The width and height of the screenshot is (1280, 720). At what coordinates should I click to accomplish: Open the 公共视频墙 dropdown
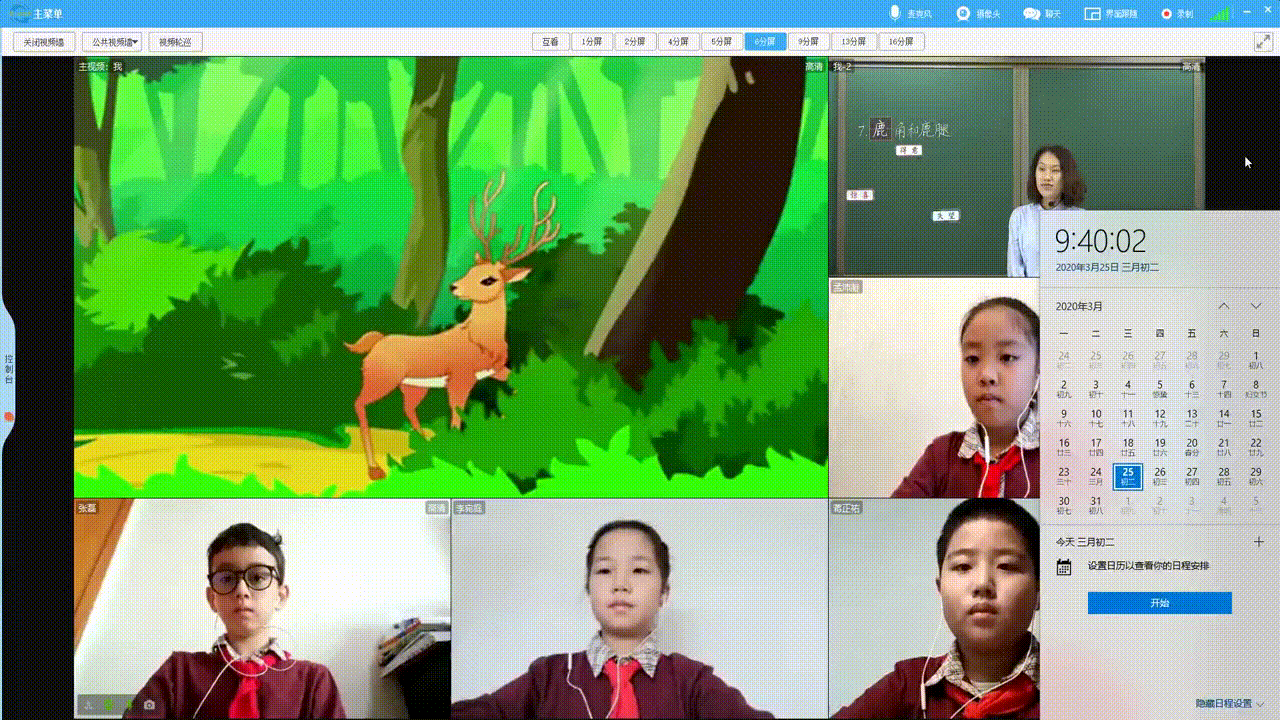[115, 42]
